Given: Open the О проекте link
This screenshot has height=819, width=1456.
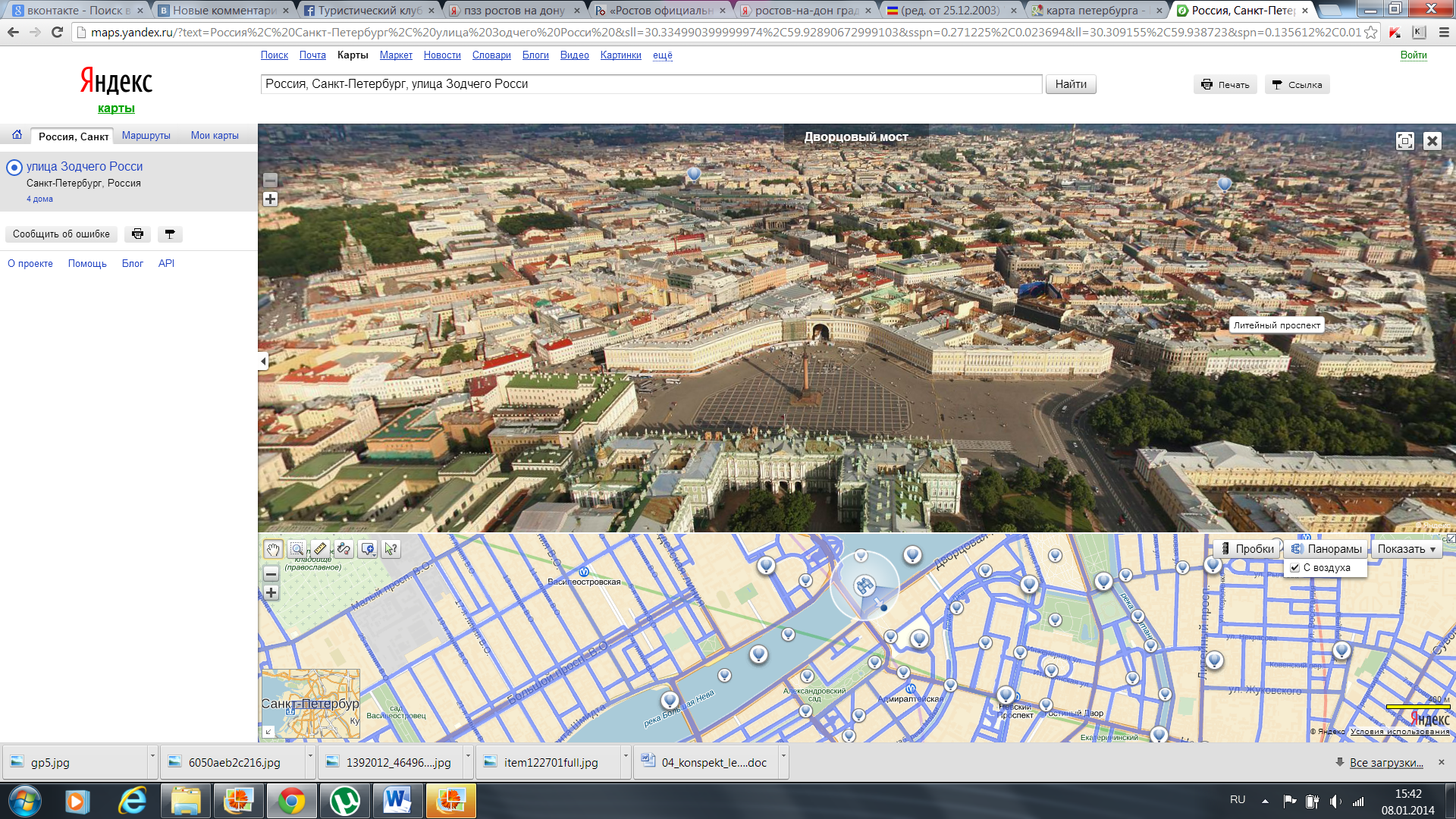Looking at the screenshot, I should pyautogui.click(x=30, y=264).
